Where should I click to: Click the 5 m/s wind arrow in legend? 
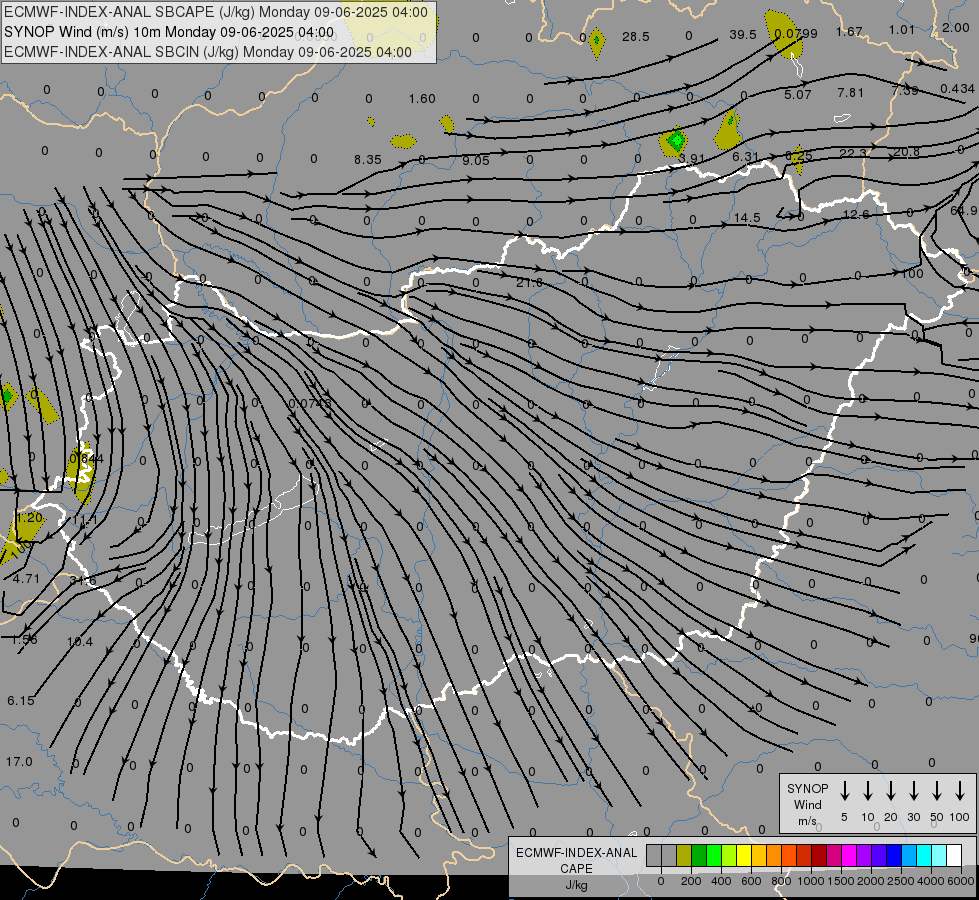tap(844, 791)
